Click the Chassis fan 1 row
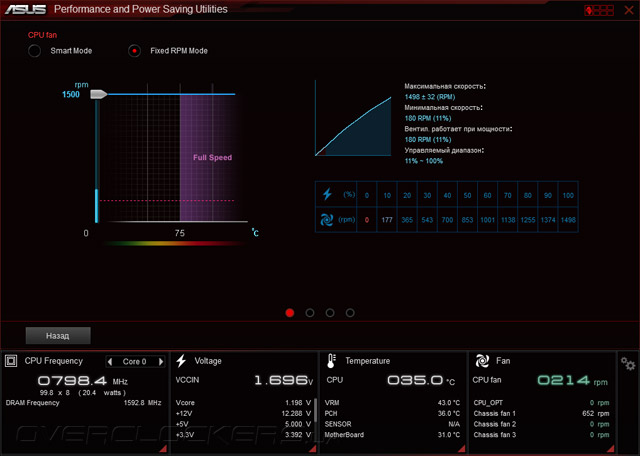Image resolution: width=640 pixels, height=456 pixels. tap(541, 414)
